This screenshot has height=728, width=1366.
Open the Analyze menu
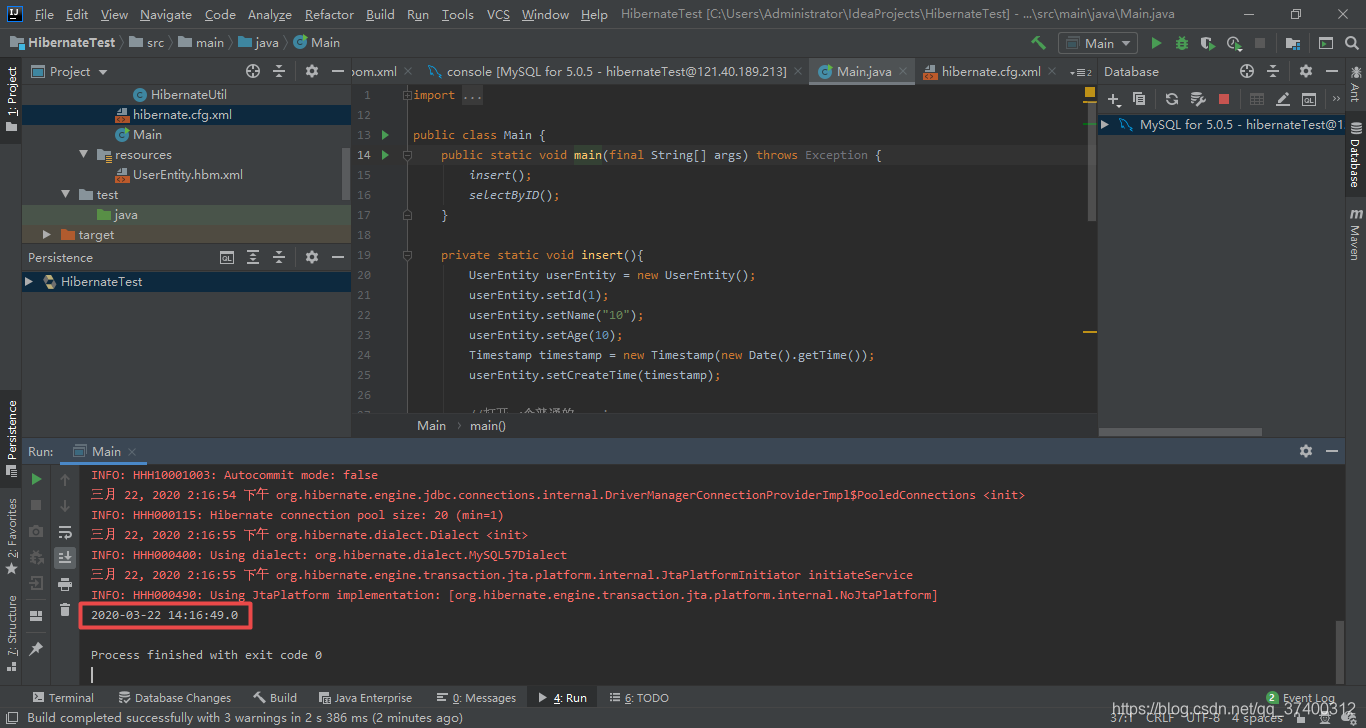tap(270, 14)
